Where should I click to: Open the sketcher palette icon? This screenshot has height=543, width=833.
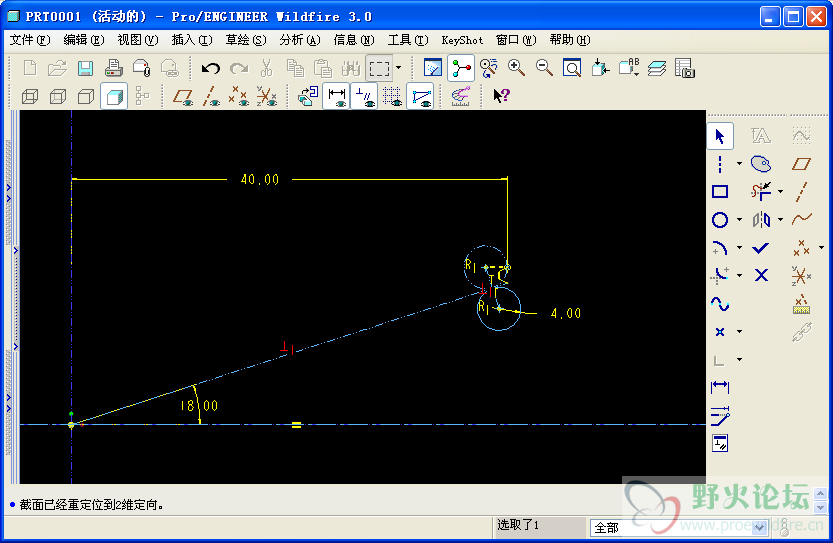(x=761, y=164)
